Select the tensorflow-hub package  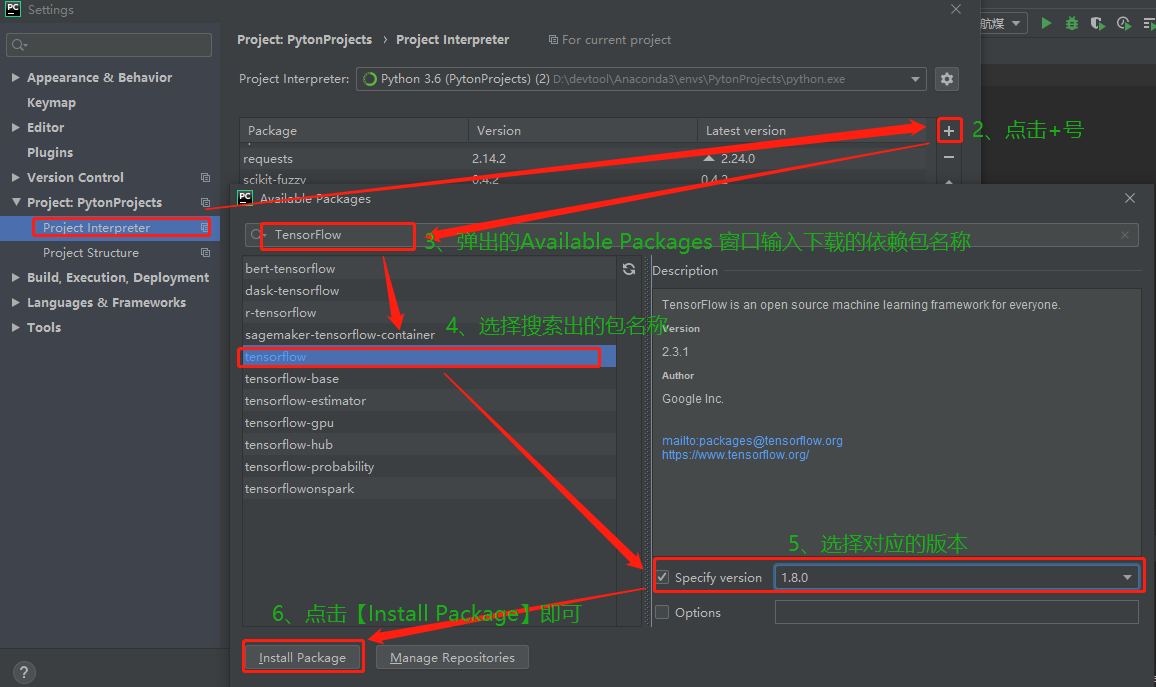coord(429,445)
